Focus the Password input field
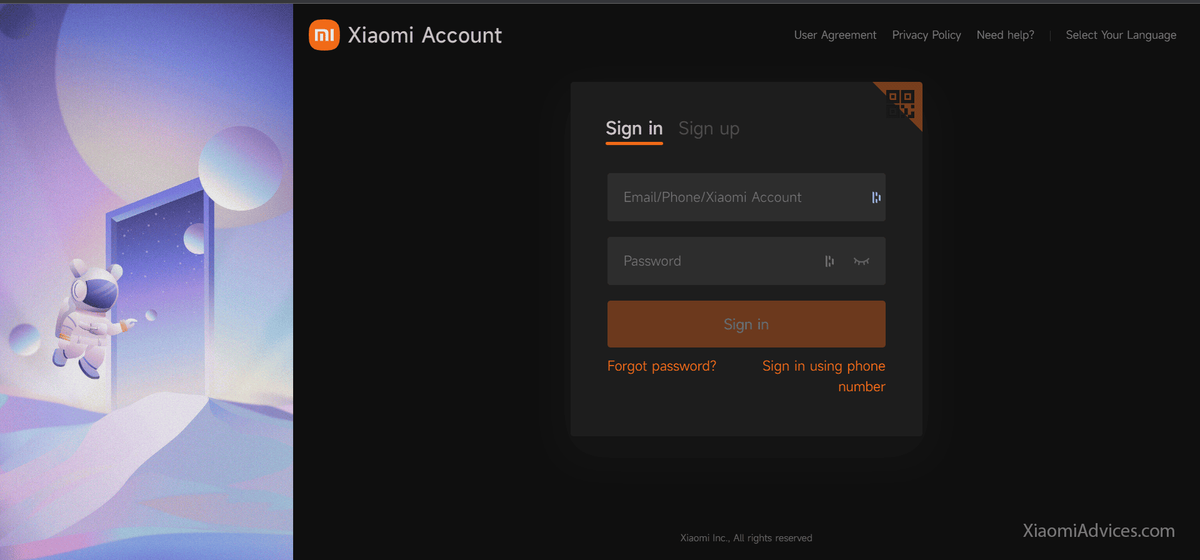 pos(746,261)
